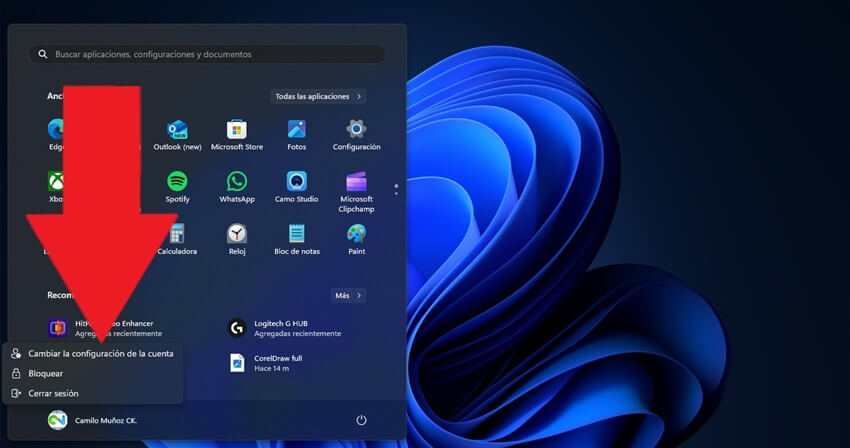The height and width of the screenshot is (448, 850).
Task: Open the Xbox app icon
Action: pyautogui.click(x=55, y=181)
